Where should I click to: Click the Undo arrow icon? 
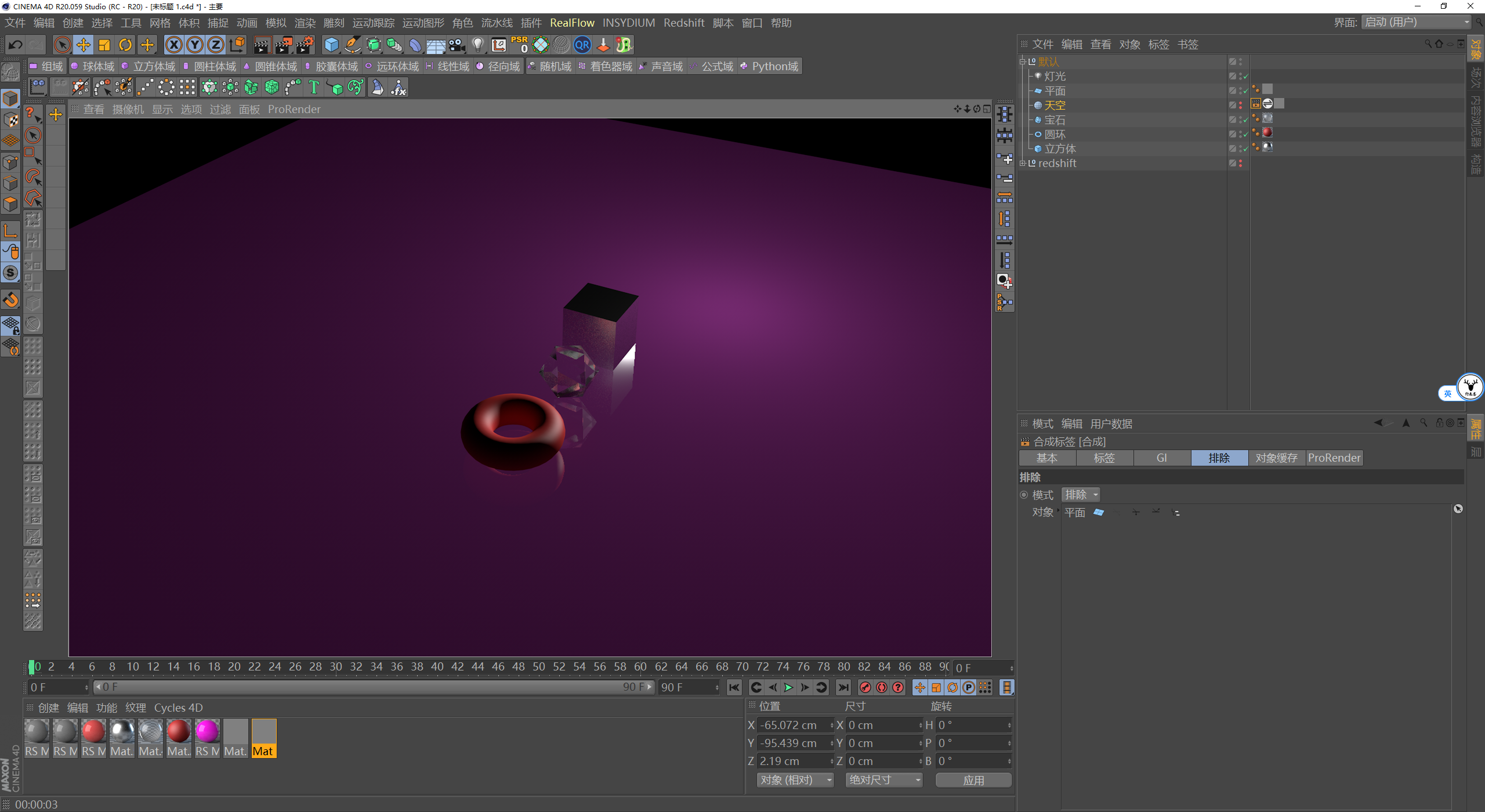pyautogui.click(x=16, y=45)
